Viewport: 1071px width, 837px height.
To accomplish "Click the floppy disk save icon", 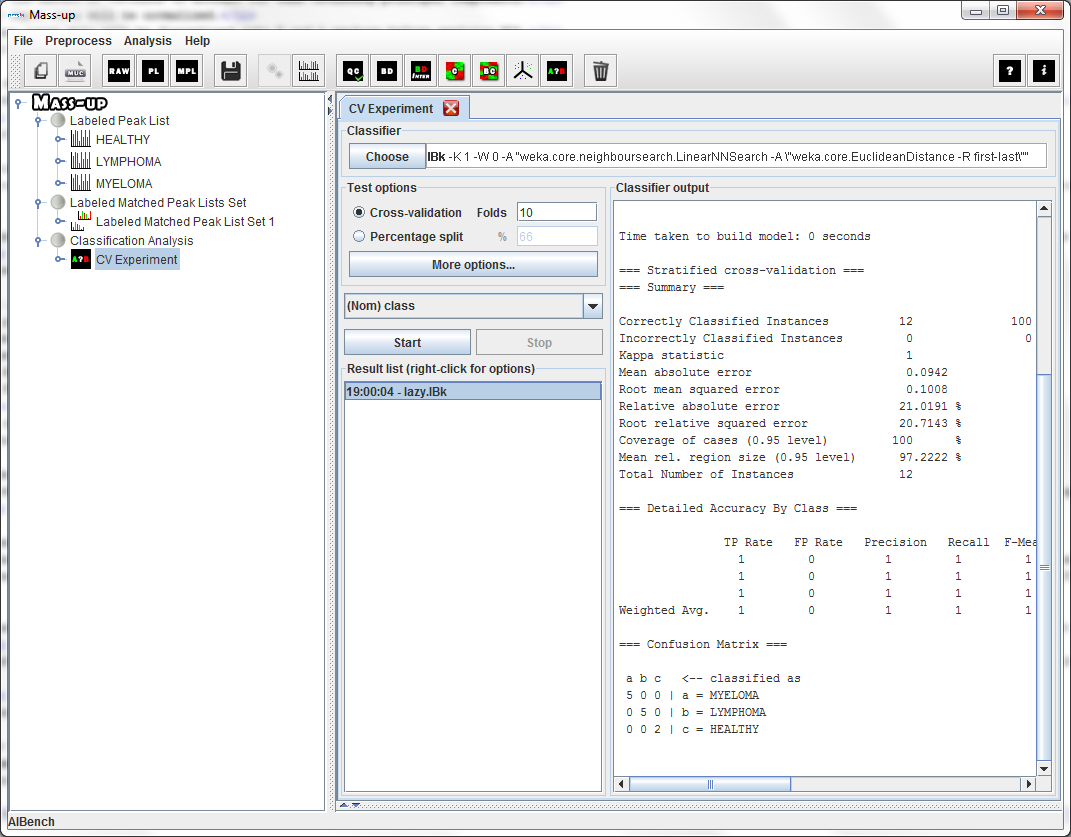I will pos(231,71).
